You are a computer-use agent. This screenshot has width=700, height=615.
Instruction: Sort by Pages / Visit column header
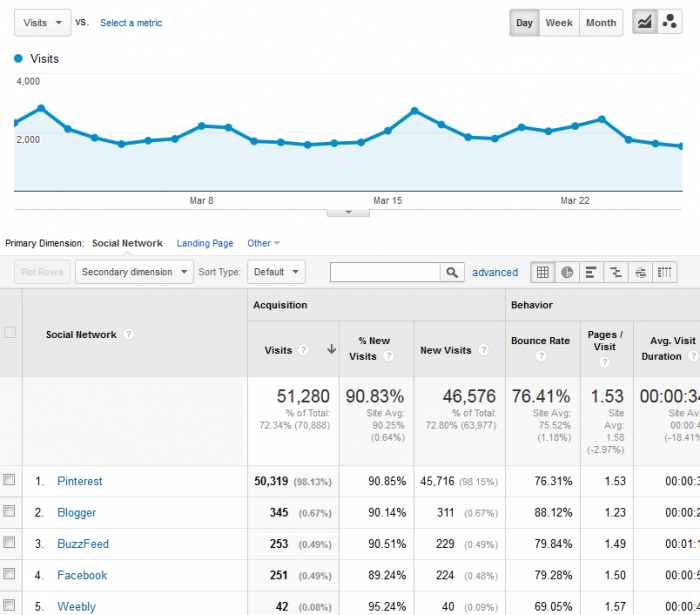[x=605, y=341]
